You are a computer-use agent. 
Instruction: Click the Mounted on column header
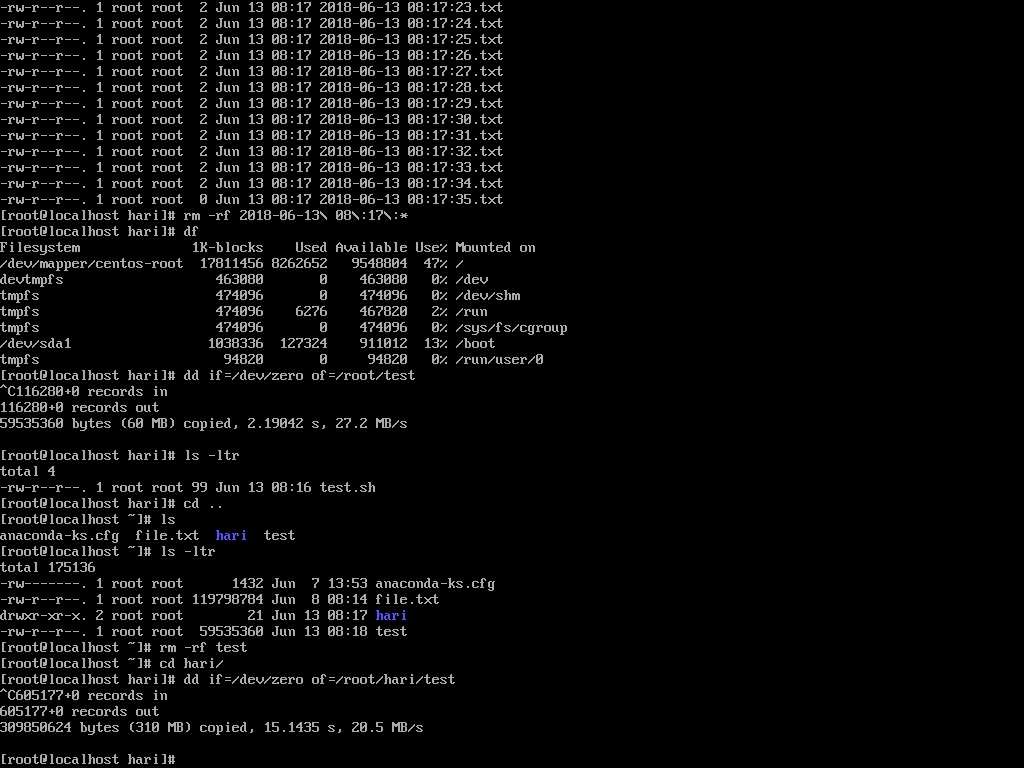coord(495,248)
